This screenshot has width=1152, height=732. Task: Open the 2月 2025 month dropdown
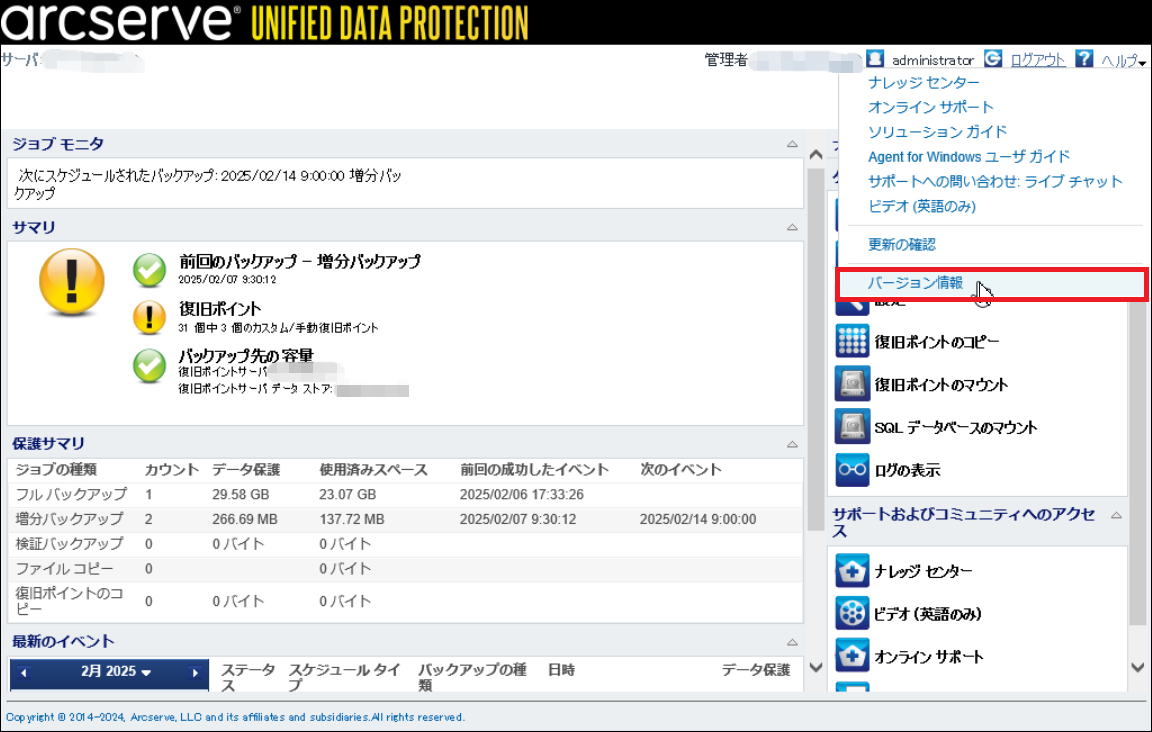pos(115,672)
